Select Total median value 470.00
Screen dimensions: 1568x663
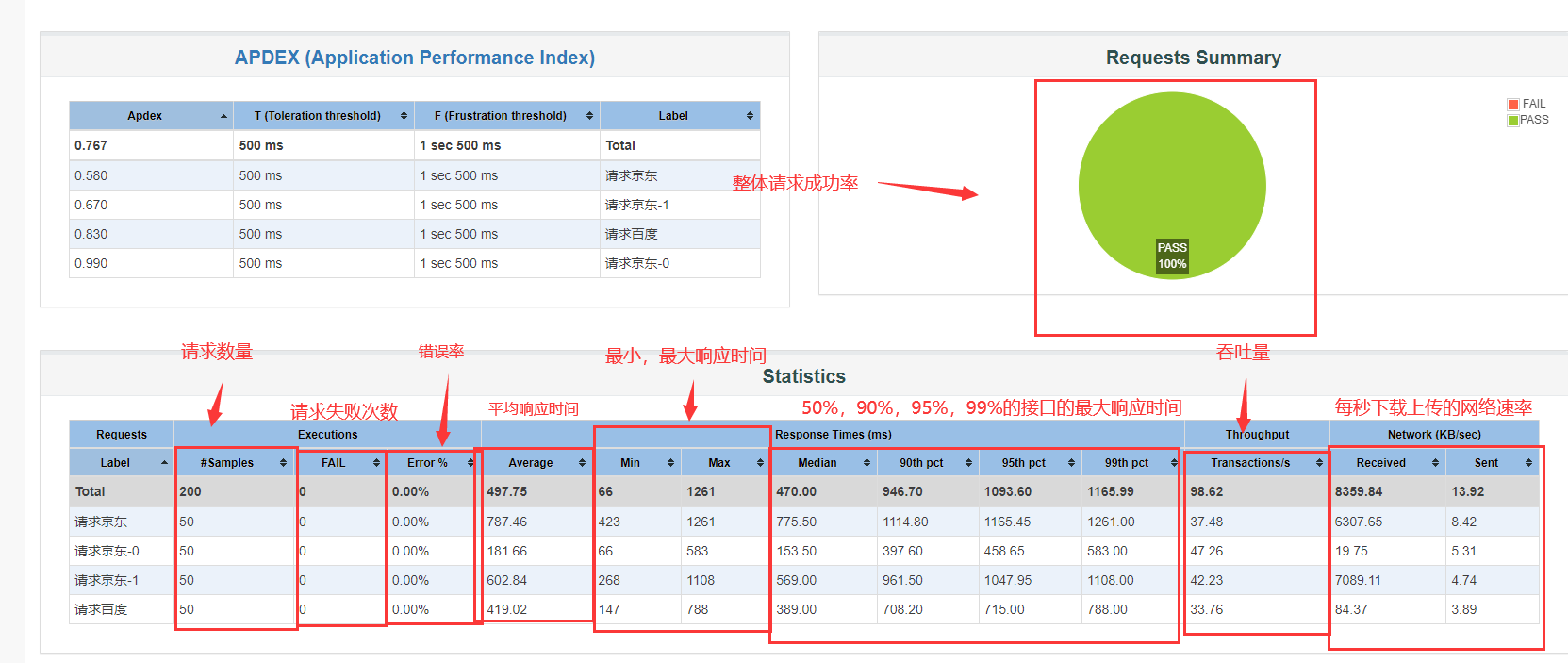(797, 491)
